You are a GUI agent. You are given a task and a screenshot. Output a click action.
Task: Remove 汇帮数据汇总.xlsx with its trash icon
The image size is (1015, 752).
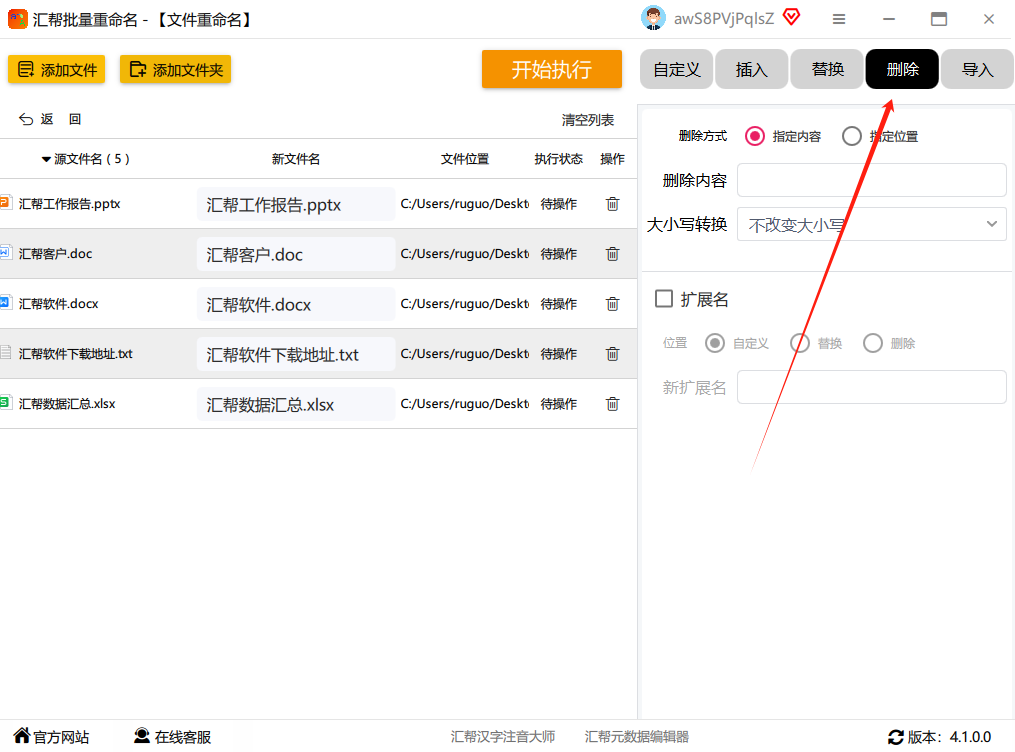click(x=612, y=404)
